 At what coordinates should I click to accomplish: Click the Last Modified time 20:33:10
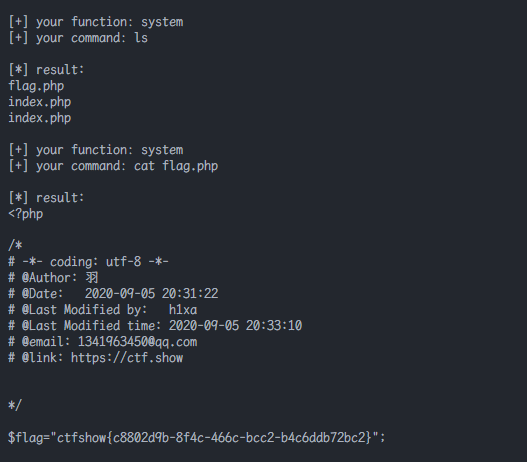pos(274,326)
